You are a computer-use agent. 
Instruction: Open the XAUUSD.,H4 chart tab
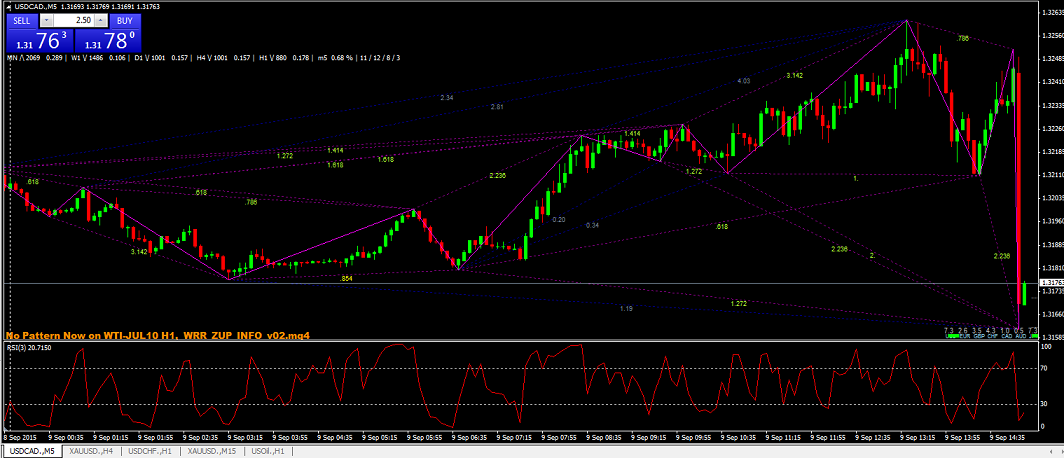coord(95,451)
